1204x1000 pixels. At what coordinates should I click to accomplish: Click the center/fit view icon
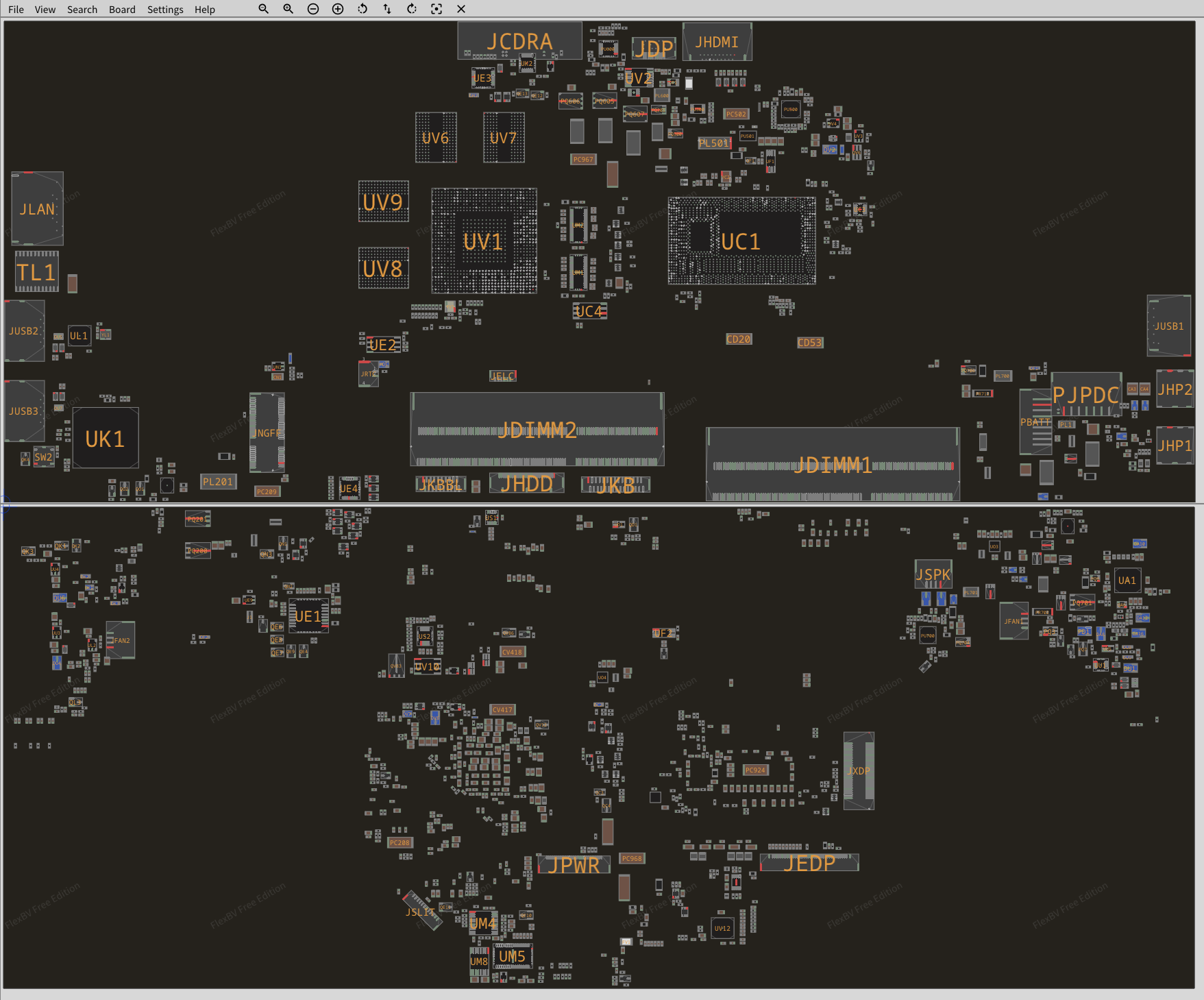(x=437, y=9)
